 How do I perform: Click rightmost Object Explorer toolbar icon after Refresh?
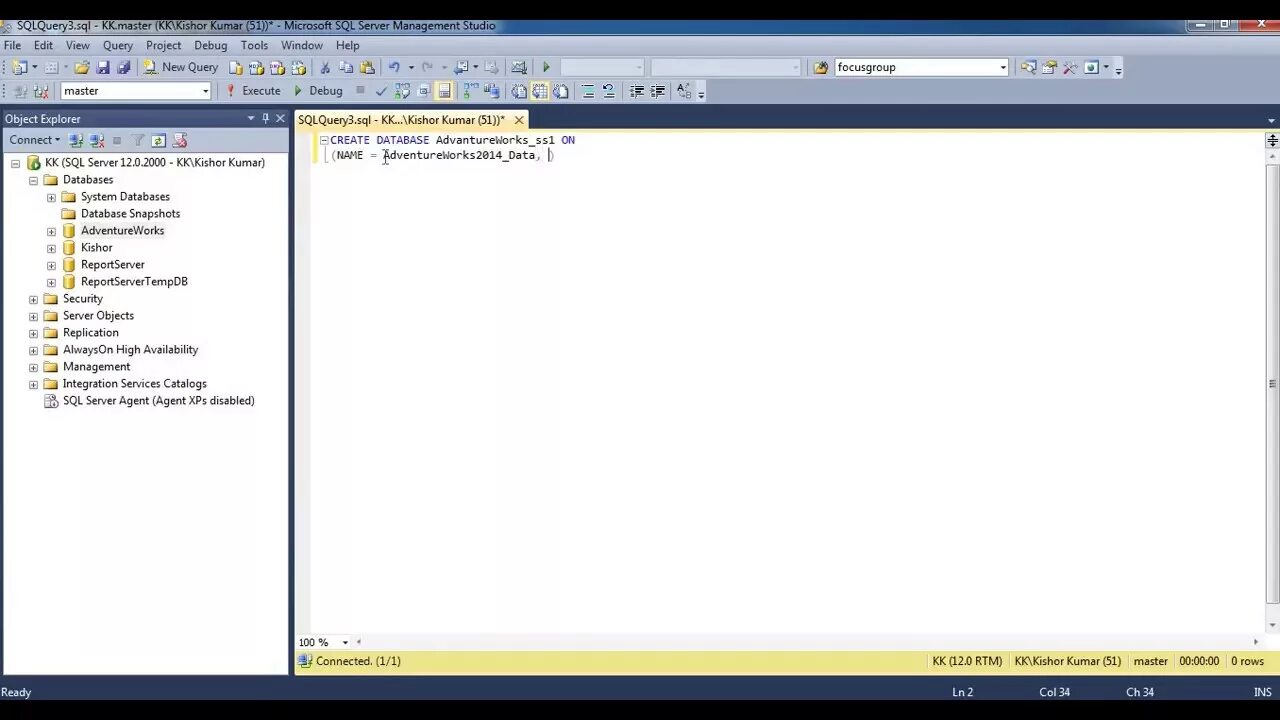pos(180,141)
